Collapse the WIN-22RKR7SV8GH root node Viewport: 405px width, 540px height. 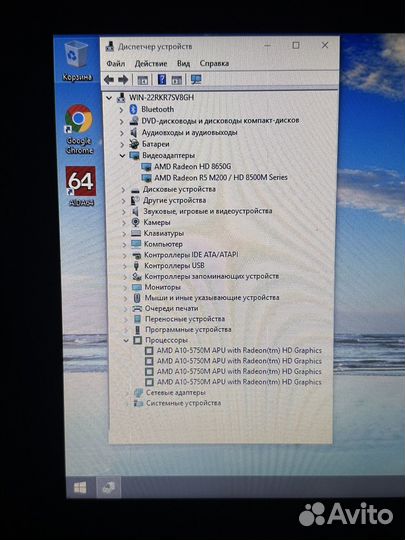coord(109,98)
